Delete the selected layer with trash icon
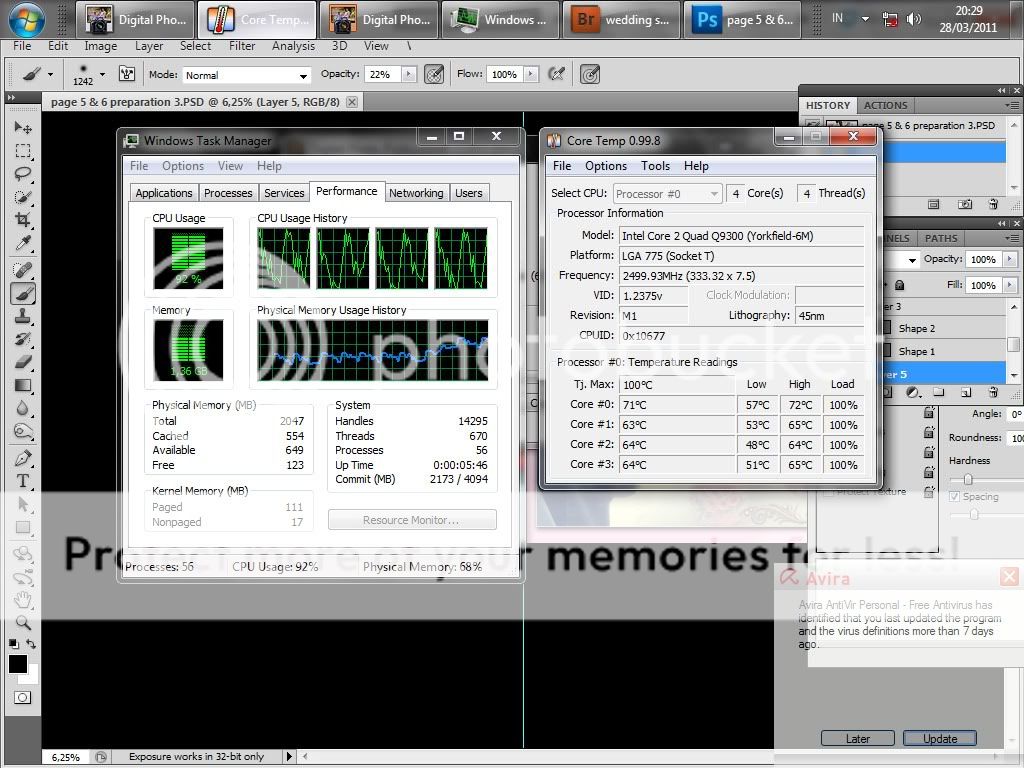 (x=993, y=392)
